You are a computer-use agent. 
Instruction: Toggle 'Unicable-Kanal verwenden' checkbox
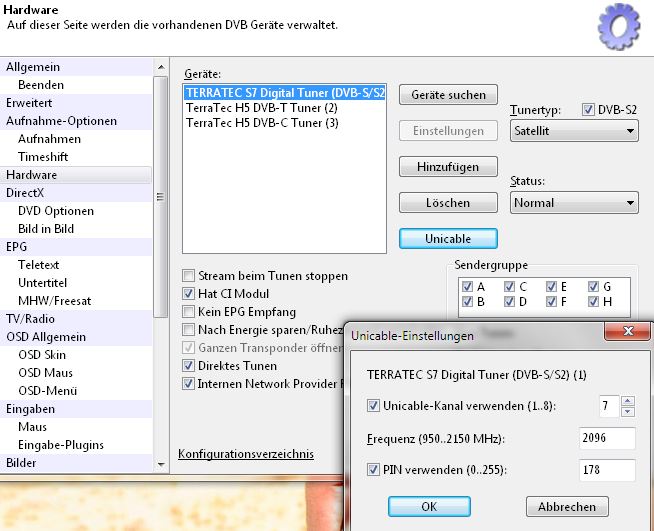pos(374,406)
